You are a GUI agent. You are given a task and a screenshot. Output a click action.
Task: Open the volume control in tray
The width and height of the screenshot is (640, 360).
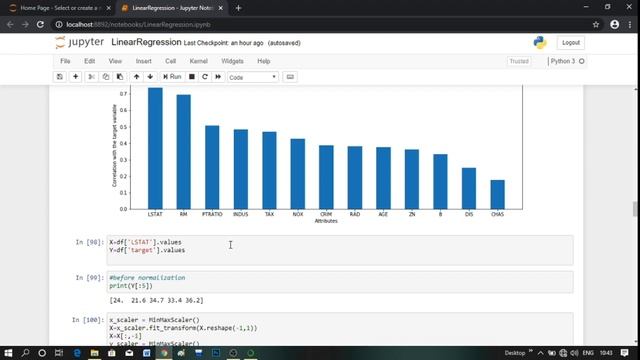point(574,353)
